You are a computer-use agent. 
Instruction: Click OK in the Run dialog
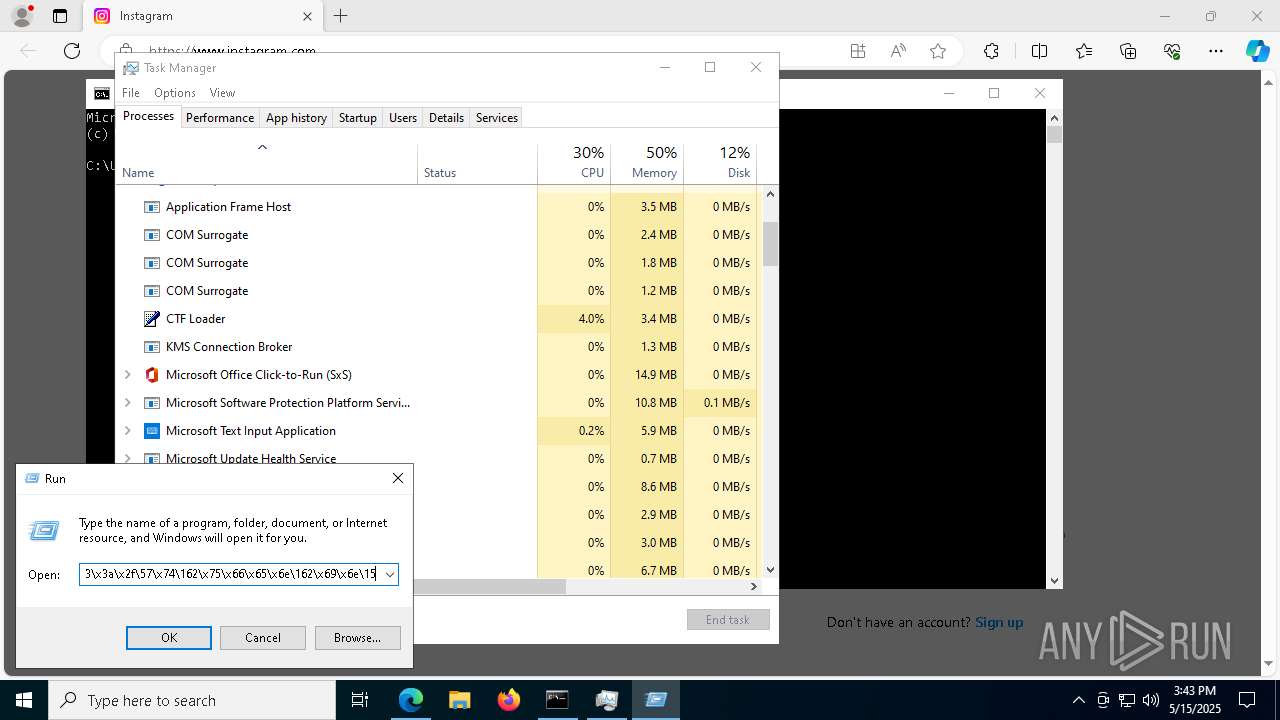tap(169, 638)
